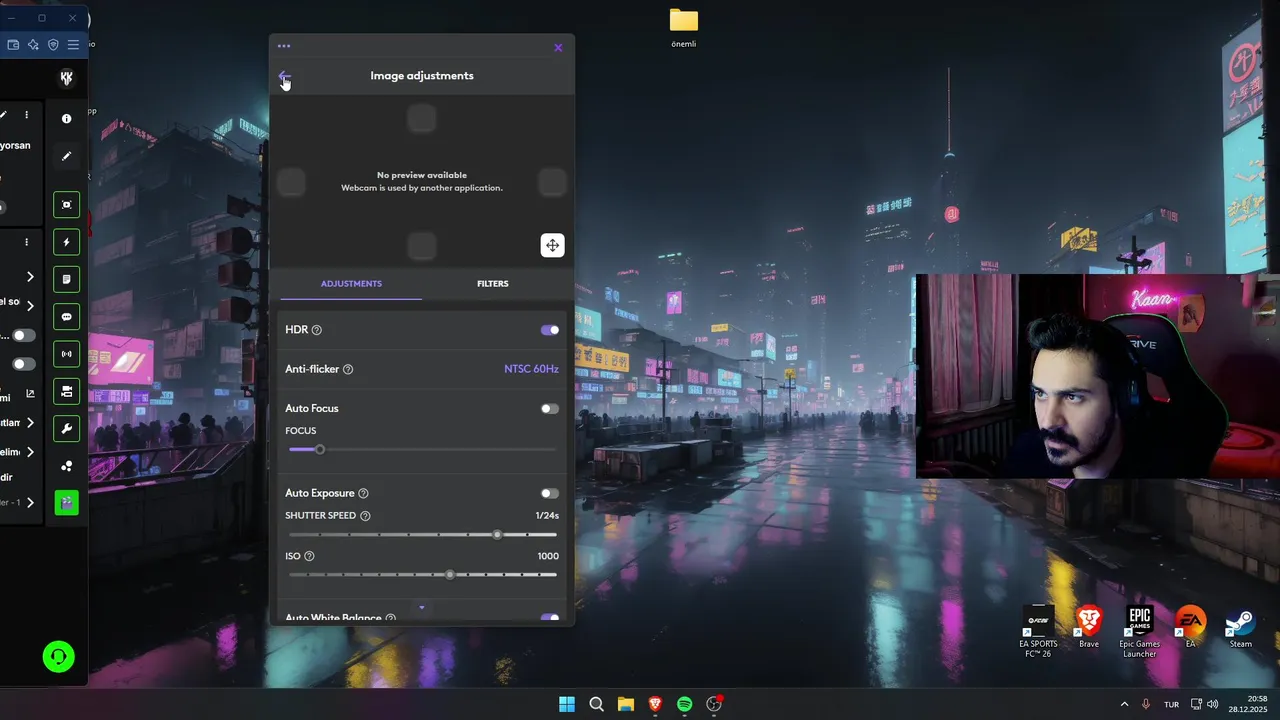
Task: Toggle the gray switch just above the 'mi' row
Action: (x=22, y=364)
